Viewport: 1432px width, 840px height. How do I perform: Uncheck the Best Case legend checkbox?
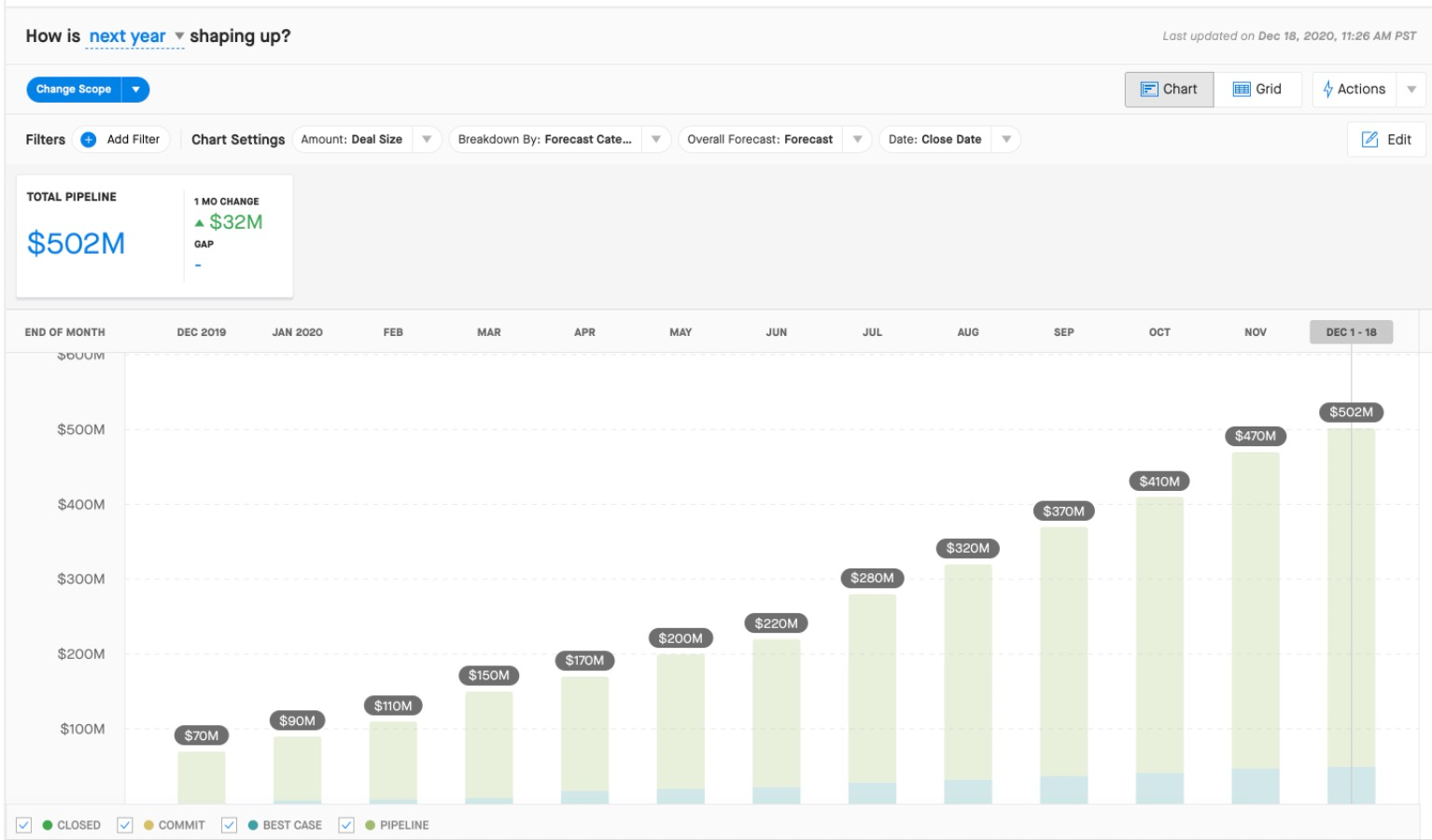coord(229,825)
